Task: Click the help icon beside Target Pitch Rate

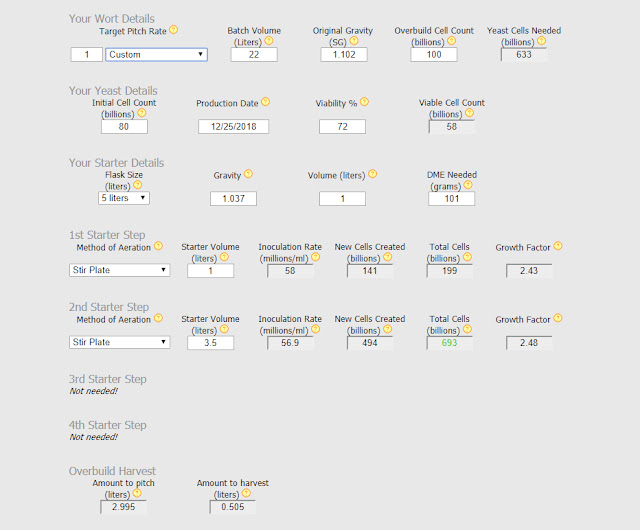Action: point(173,30)
